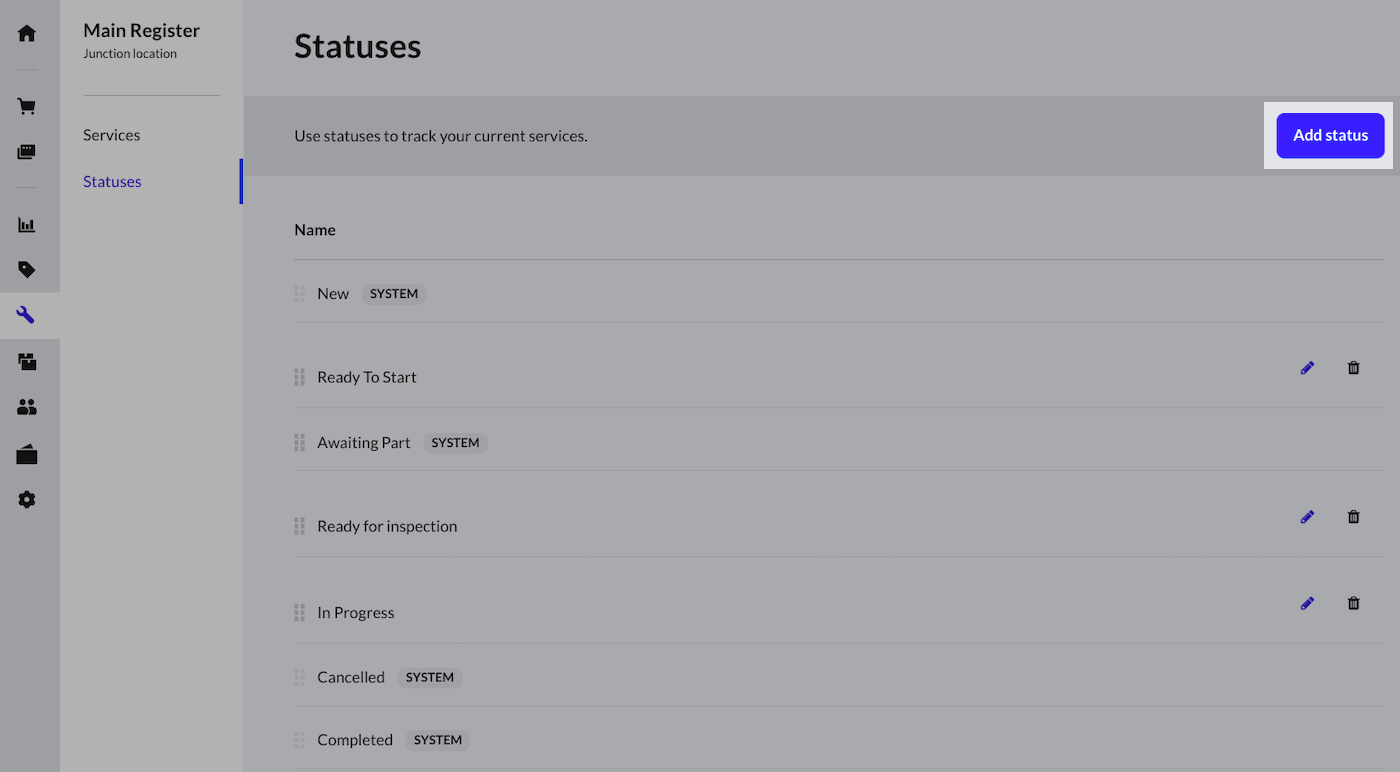1400x772 pixels.
Task: Open the settings gear icon
Action: click(x=27, y=499)
